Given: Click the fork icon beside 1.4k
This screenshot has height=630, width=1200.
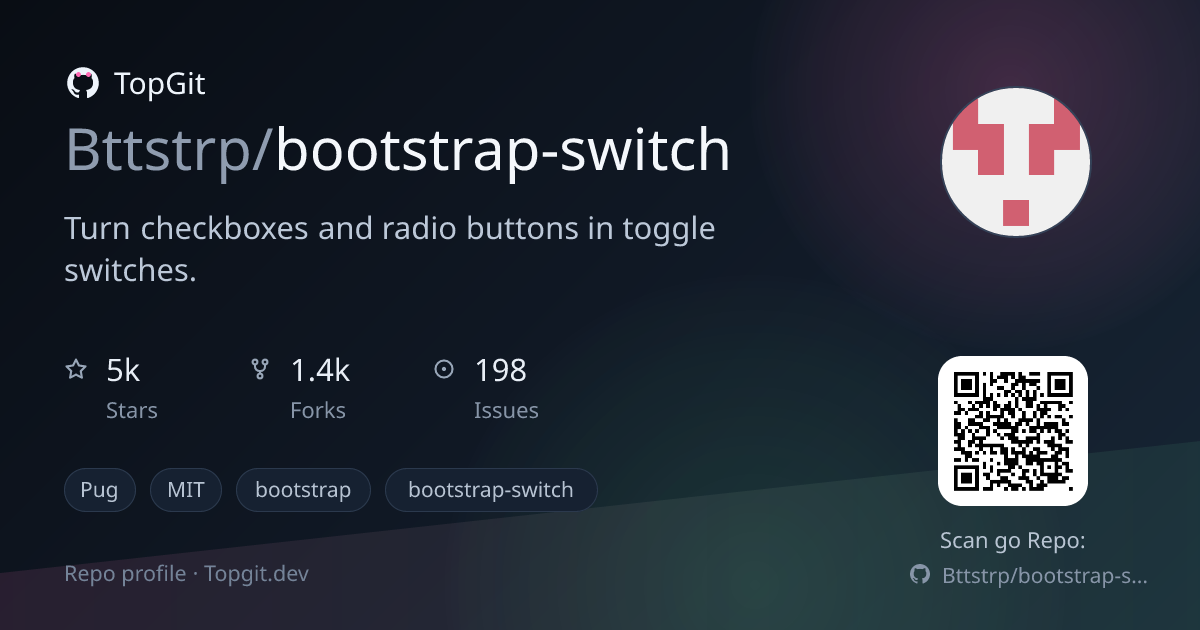Looking at the screenshot, I should 260,370.
